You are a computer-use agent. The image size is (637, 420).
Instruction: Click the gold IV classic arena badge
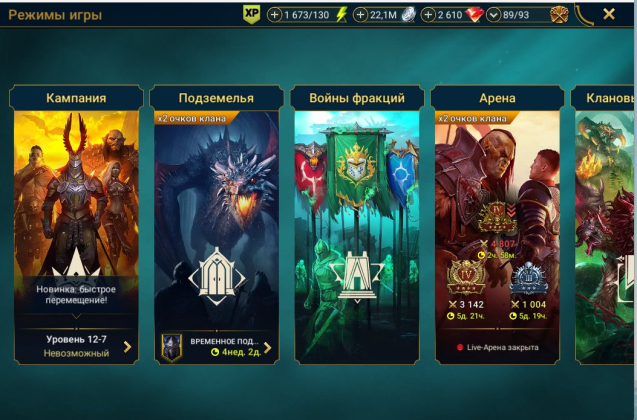pyautogui.click(x=466, y=277)
